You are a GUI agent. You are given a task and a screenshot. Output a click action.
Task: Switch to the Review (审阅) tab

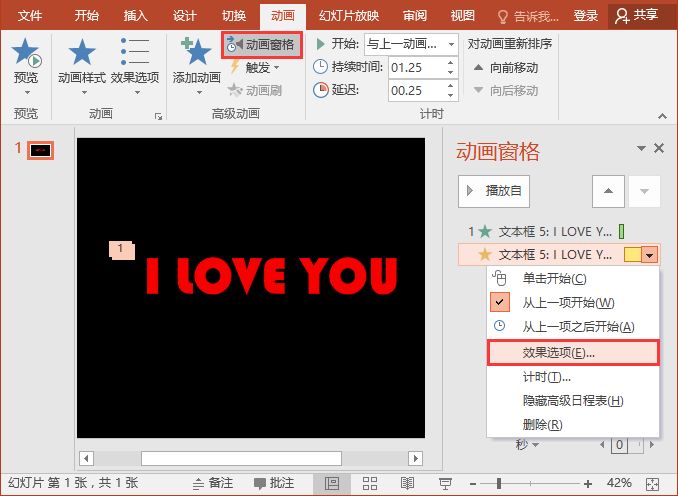415,16
